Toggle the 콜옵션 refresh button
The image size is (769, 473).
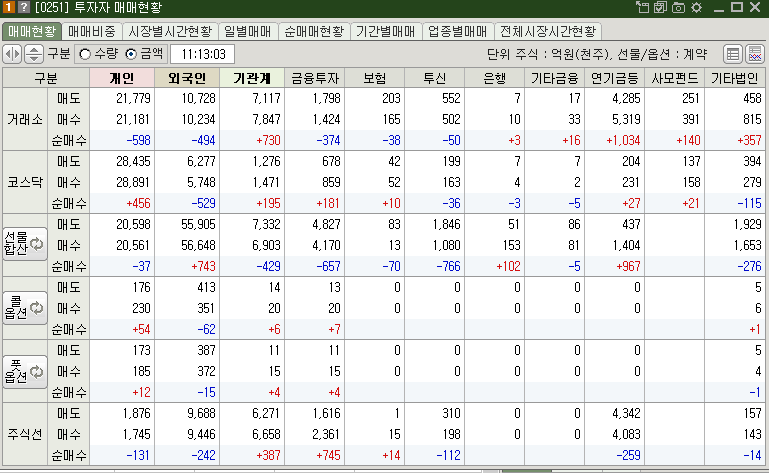click(x=25, y=308)
